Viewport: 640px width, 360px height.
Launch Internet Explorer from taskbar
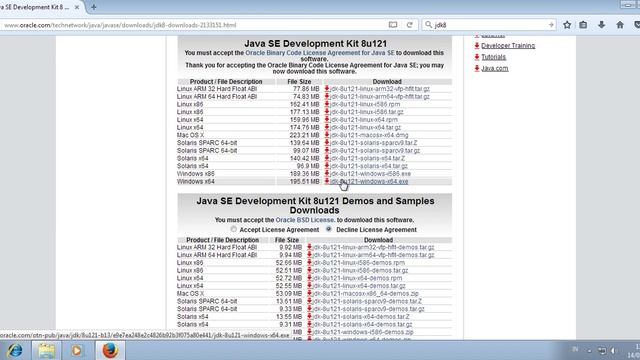click(15, 351)
